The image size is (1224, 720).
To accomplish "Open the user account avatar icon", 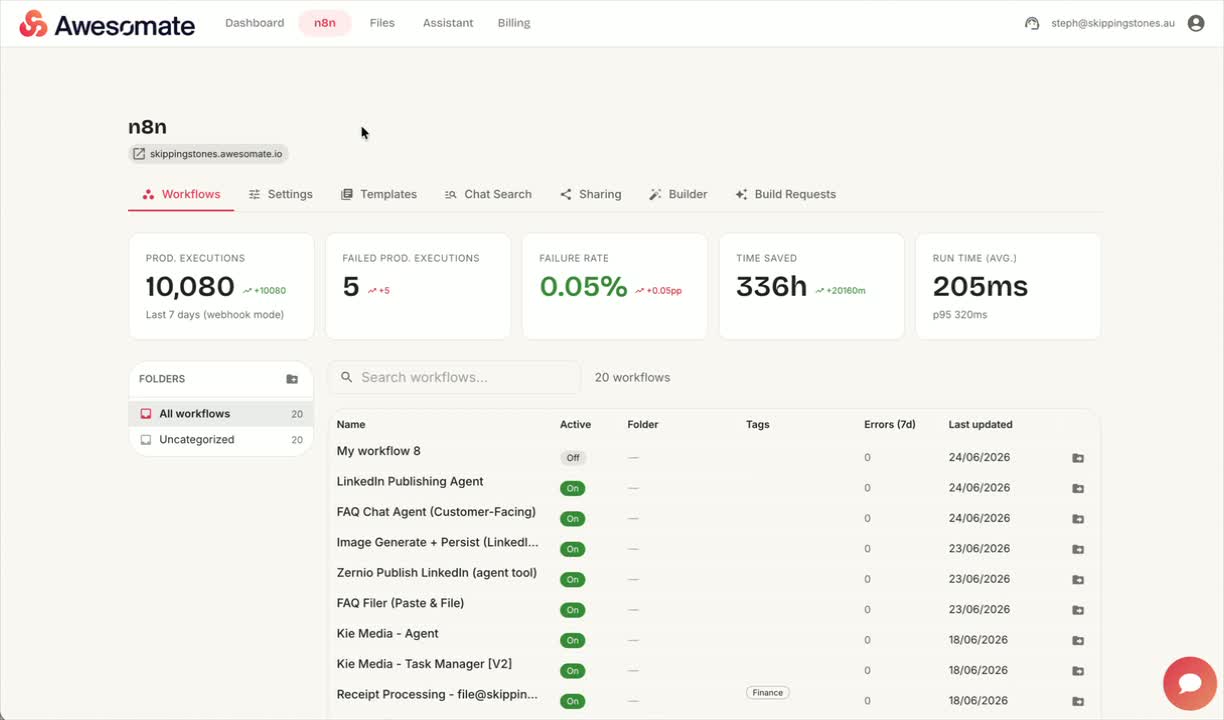I will click(x=1195, y=23).
